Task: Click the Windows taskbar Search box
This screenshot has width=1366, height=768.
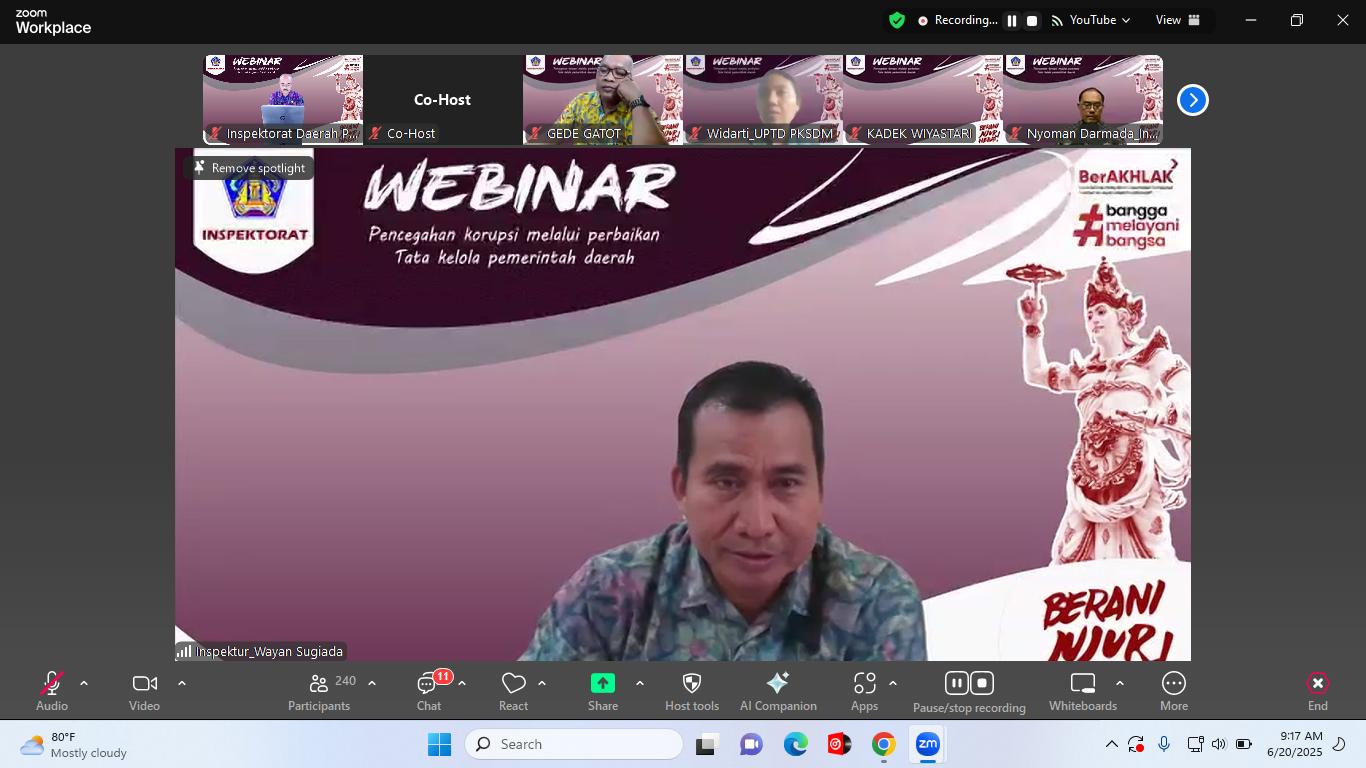Action: (x=574, y=744)
